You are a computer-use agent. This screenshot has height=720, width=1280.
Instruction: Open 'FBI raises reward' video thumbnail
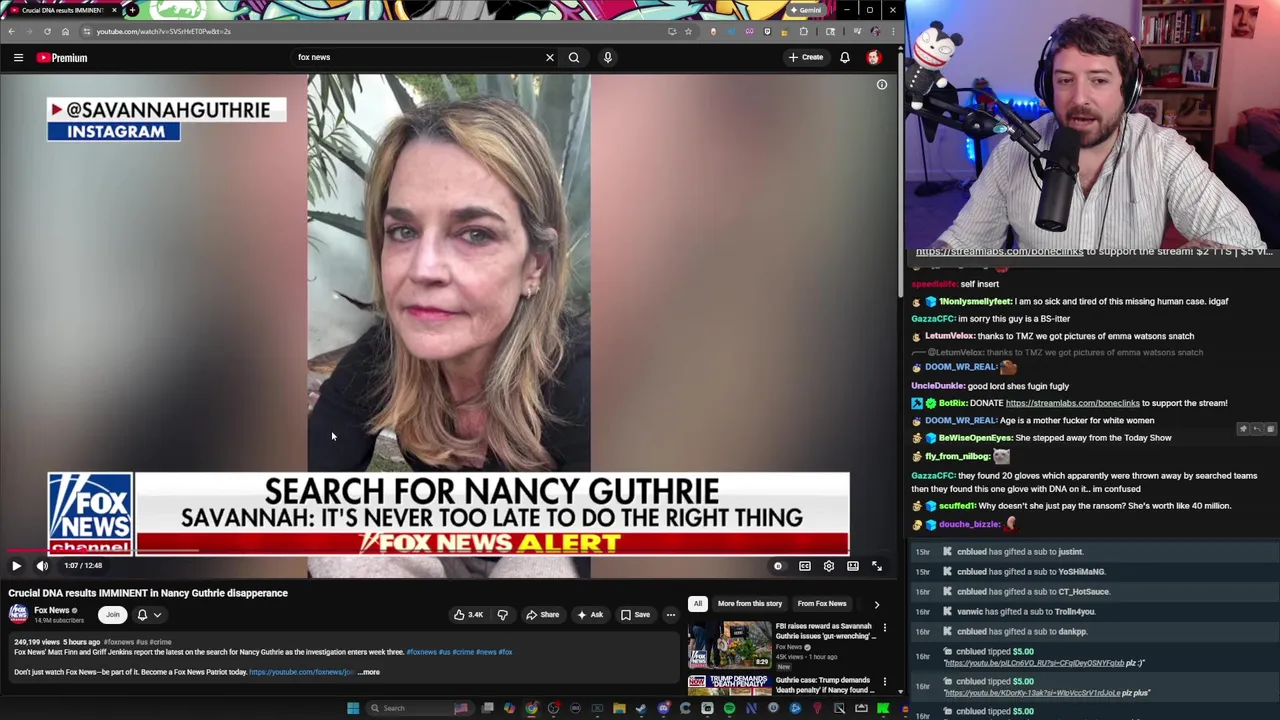pos(730,644)
